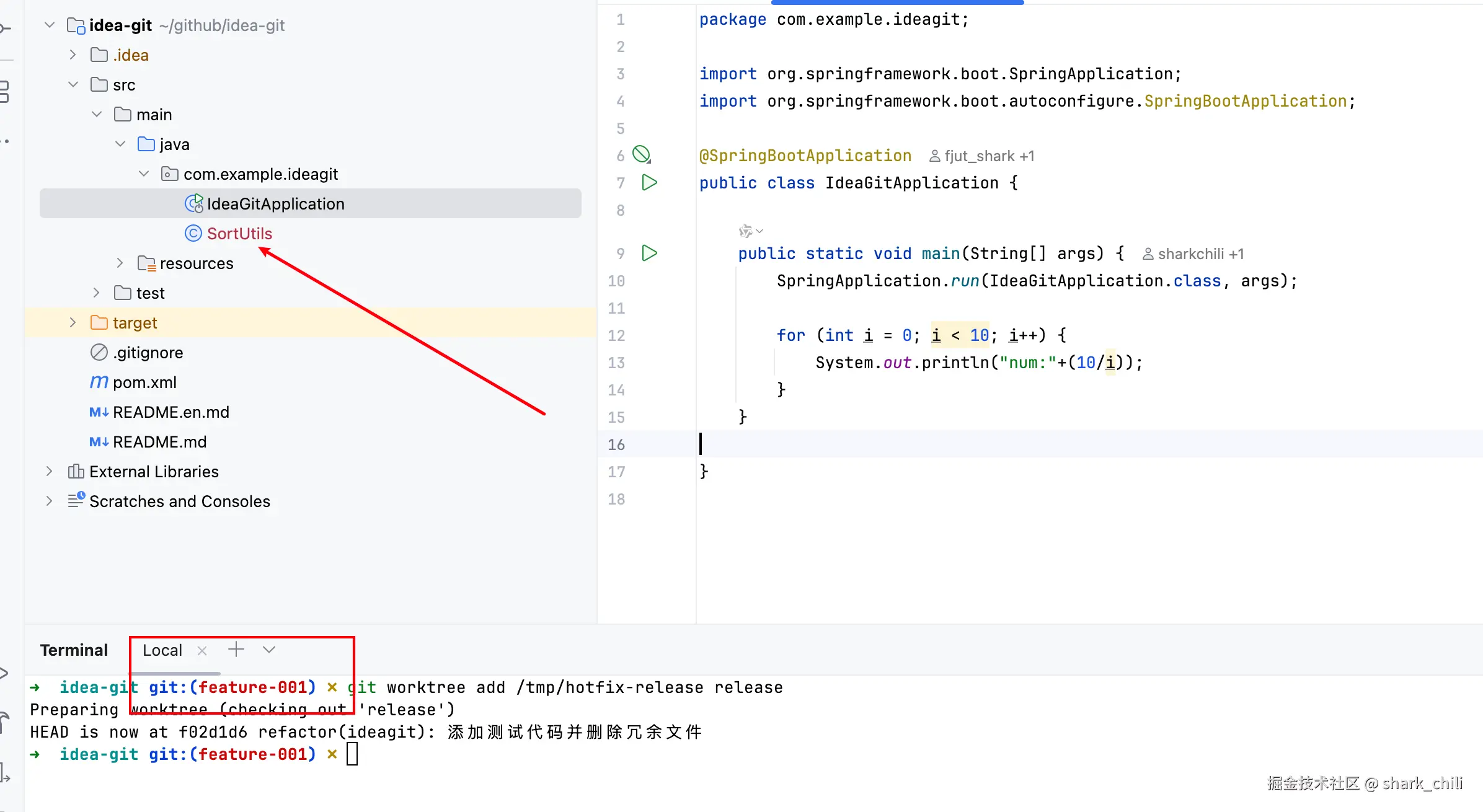Click the AI actions icon above the main method
Viewport: 1483px width, 812px height.
point(746,231)
